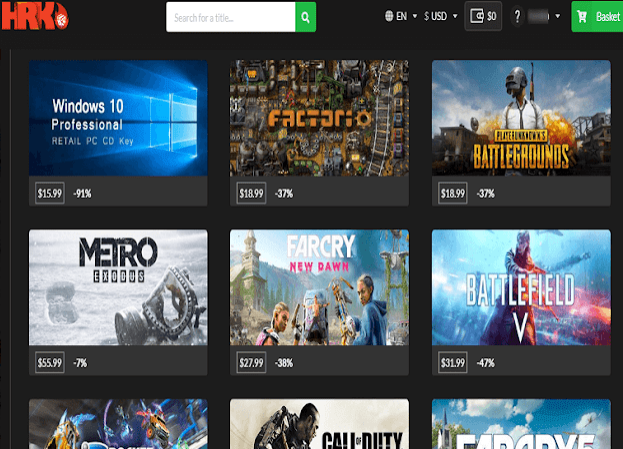Click the $55.99 price on Metro Exodus
This screenshot has height=449, width=623.
(49, 362)
